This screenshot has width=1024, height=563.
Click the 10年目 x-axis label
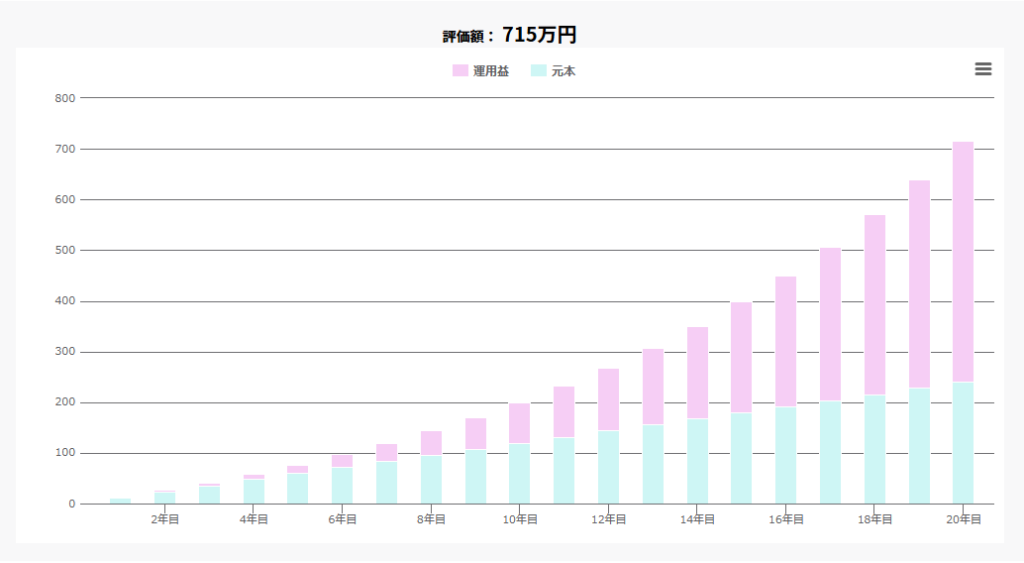(520, 519)
